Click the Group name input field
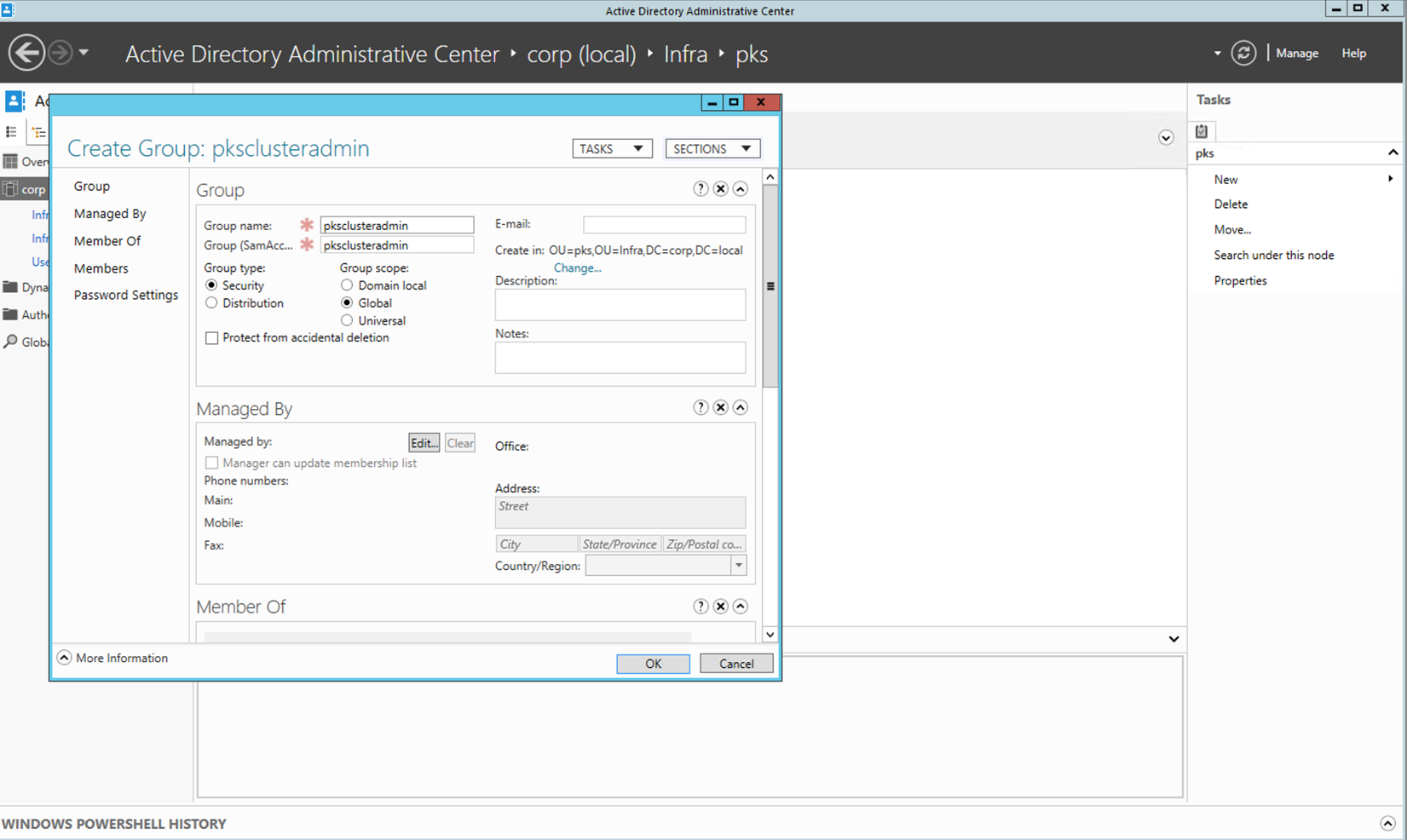The height and width of the screenshot is (840, 1407). pos(397,225)
